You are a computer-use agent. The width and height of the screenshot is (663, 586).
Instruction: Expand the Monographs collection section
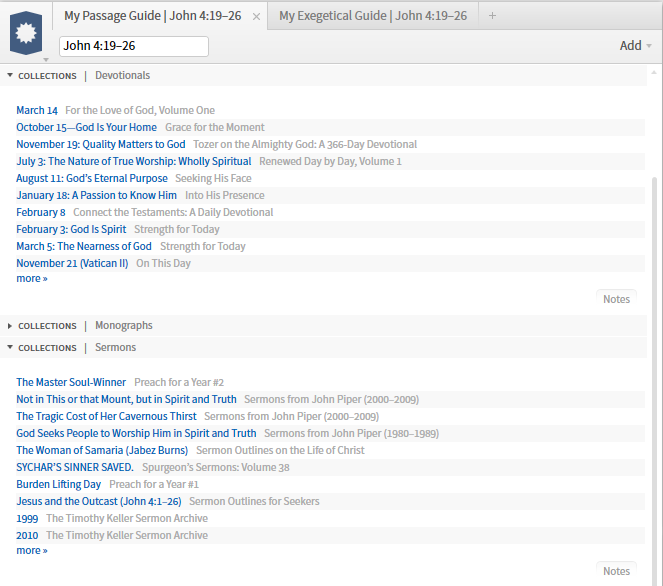[x=10, y=326]
